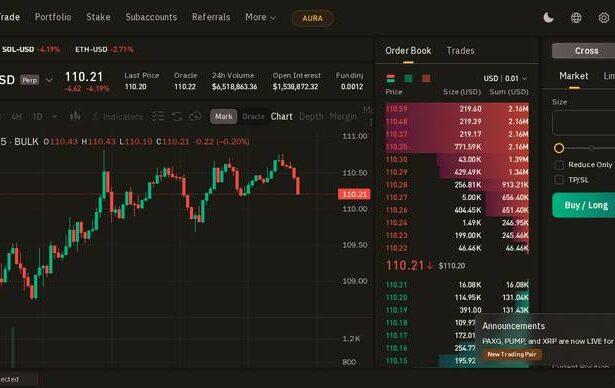615x388 pixels.
Task: Click ask price 110.28 in order book
Action: point(397,185)
